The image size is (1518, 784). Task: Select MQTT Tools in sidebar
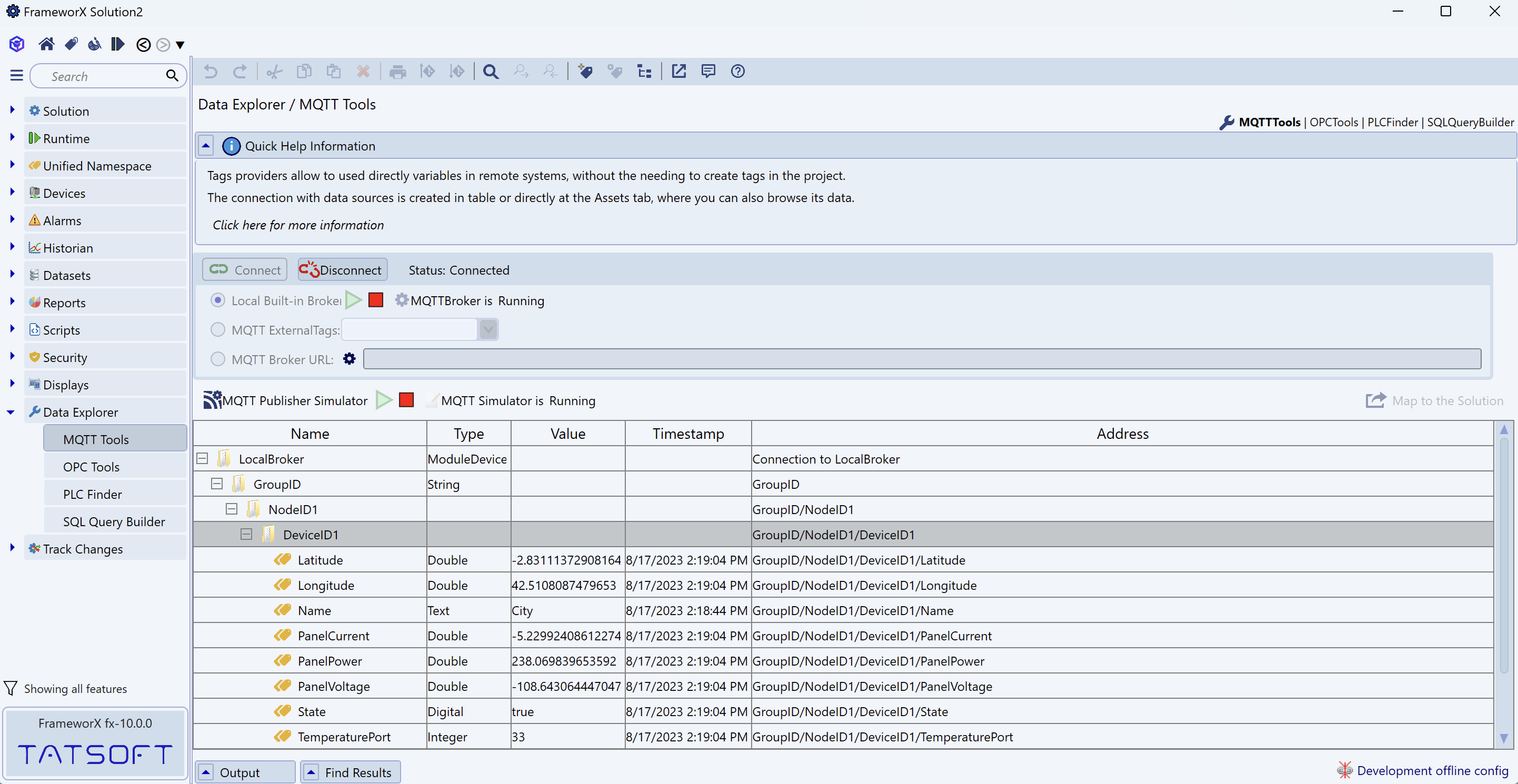[x=115, y=439]
